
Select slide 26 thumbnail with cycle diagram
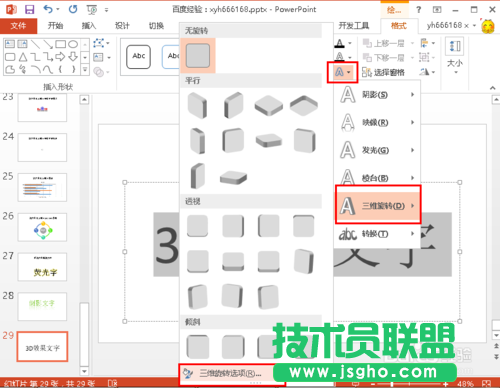(x=42, y=227)
